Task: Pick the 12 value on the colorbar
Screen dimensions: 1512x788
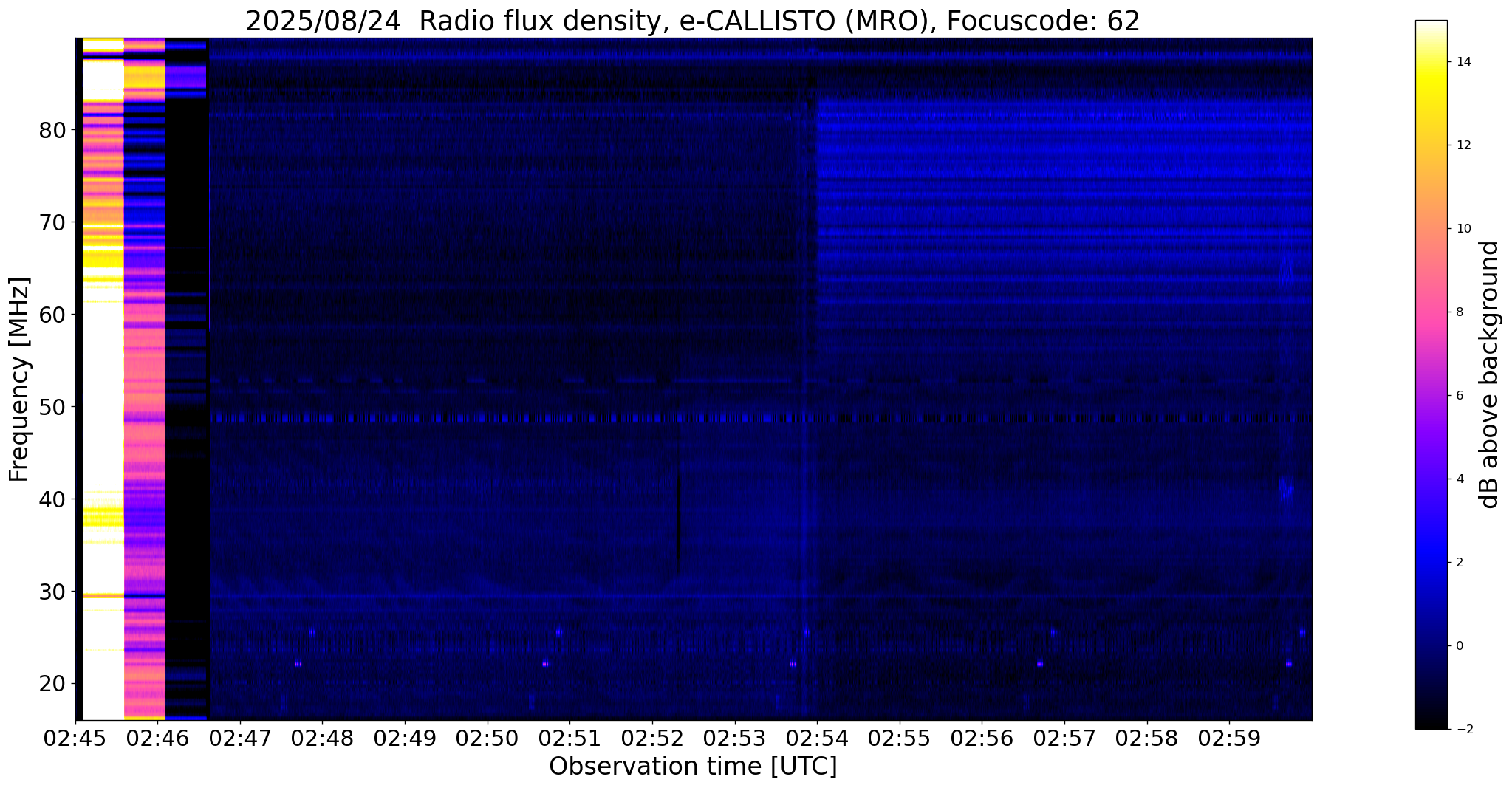Action: tap(1462, 145)
